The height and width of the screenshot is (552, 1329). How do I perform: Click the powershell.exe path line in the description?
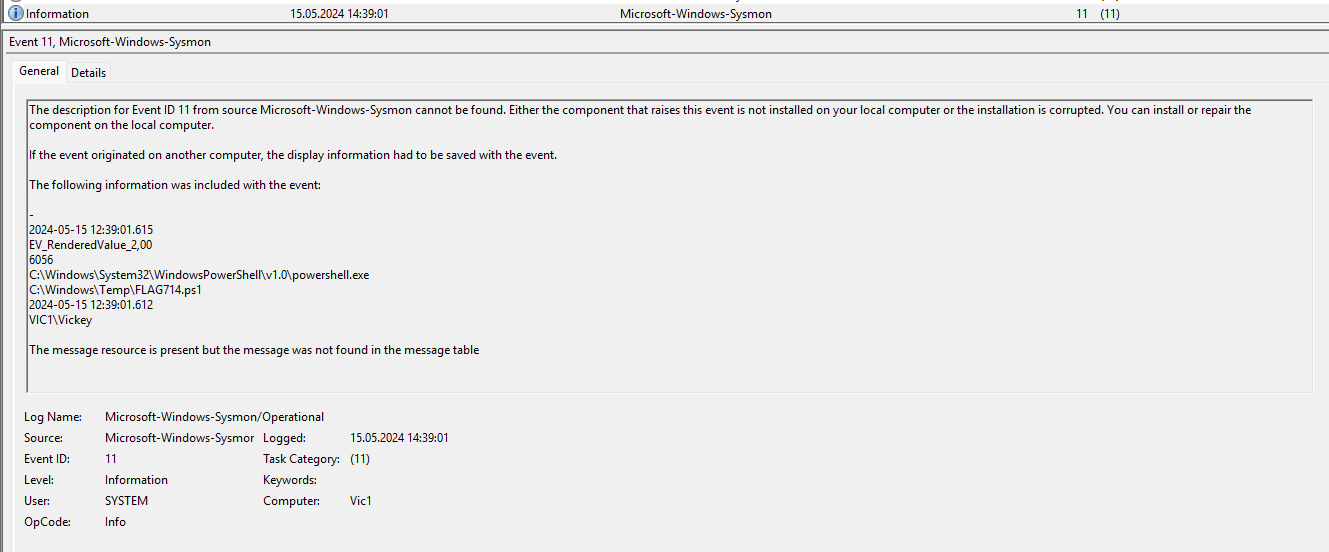(x=199, y=275)
